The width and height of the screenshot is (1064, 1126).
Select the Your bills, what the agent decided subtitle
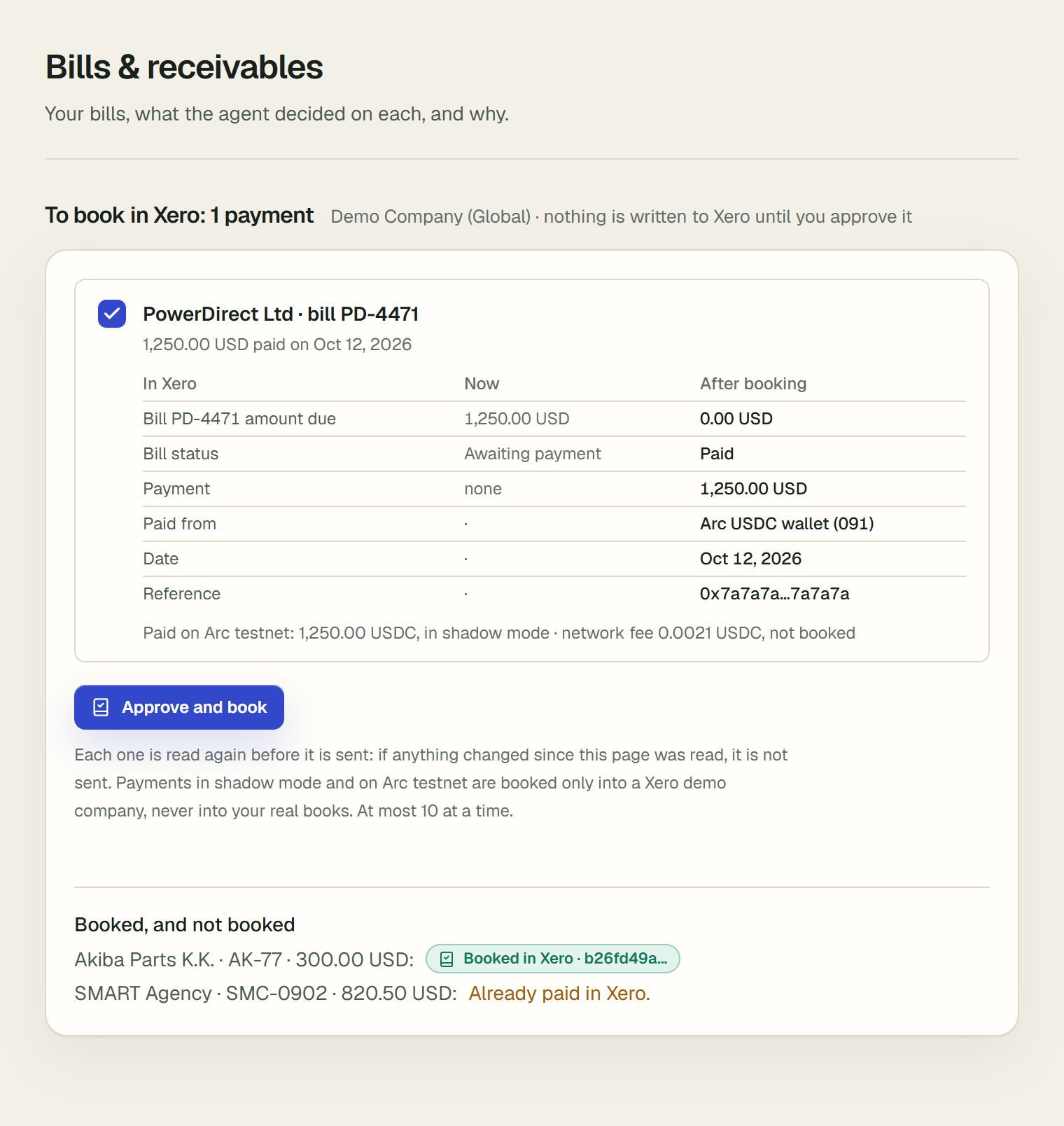click(277, 114)
